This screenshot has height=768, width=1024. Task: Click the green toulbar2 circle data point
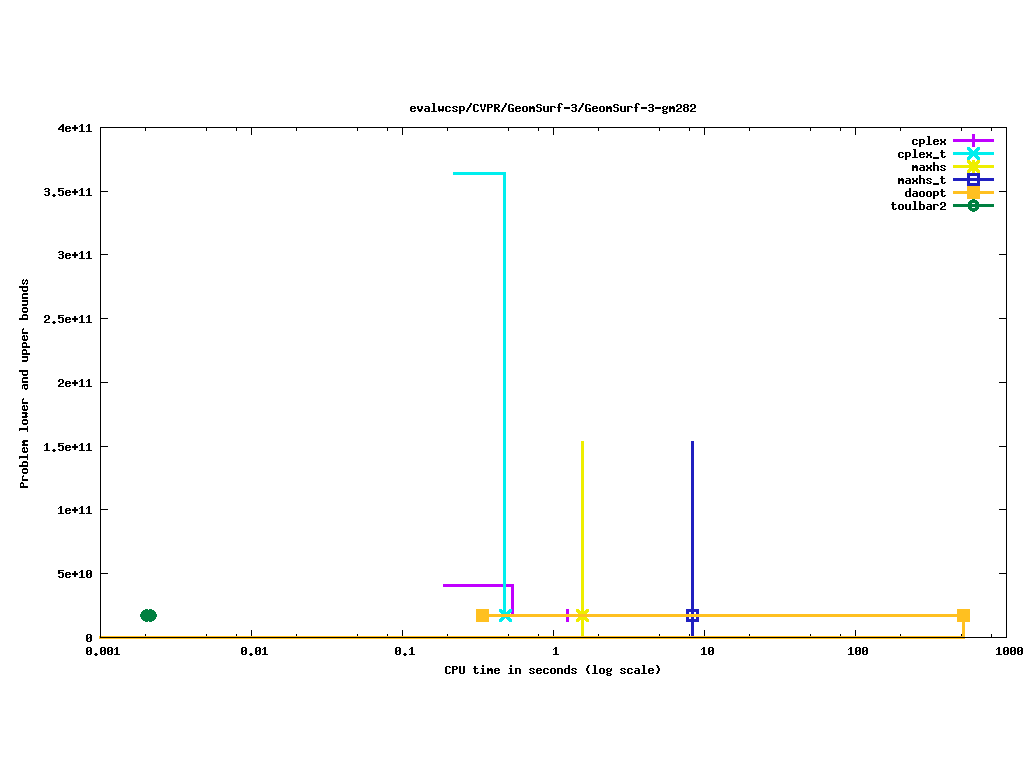pyautogui.click(x=148, y=615)
